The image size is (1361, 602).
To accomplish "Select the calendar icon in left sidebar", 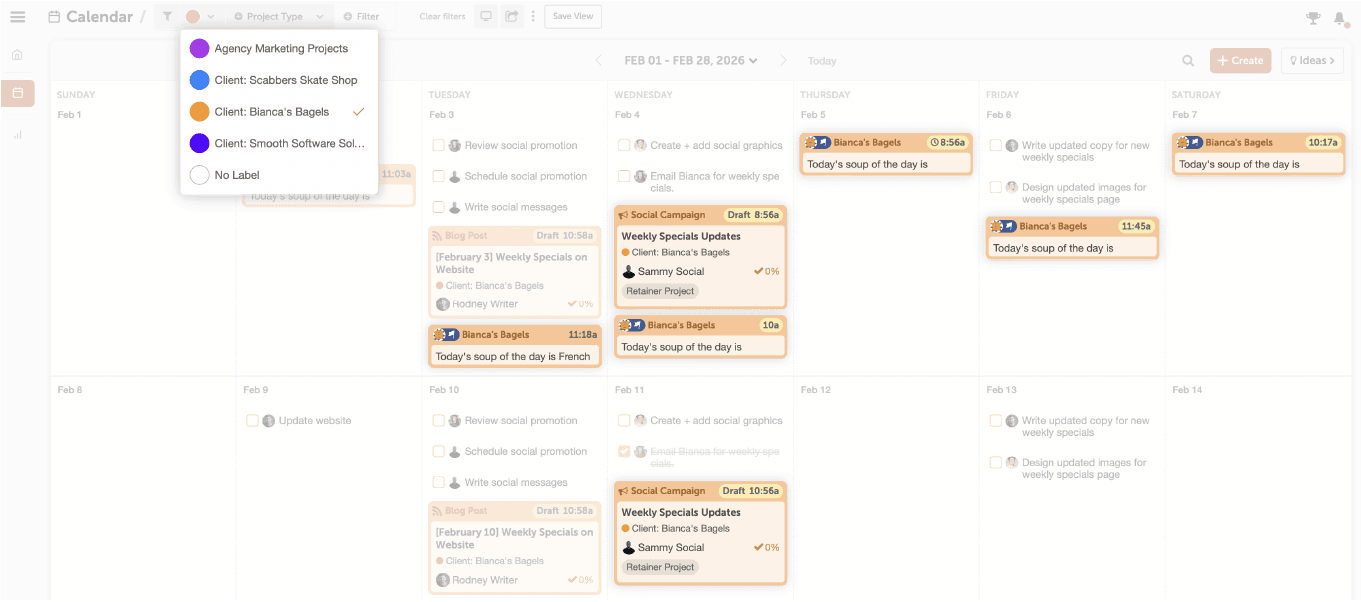I will 17,94.
